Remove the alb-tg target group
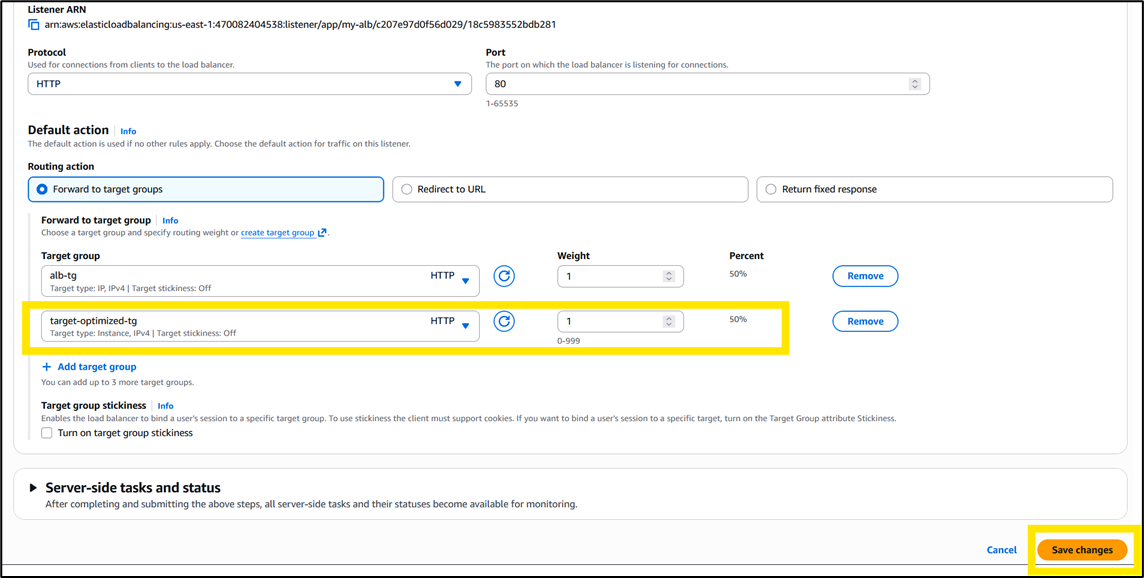The width and height of the screenshot is (1144, 578). click(865, 276)
